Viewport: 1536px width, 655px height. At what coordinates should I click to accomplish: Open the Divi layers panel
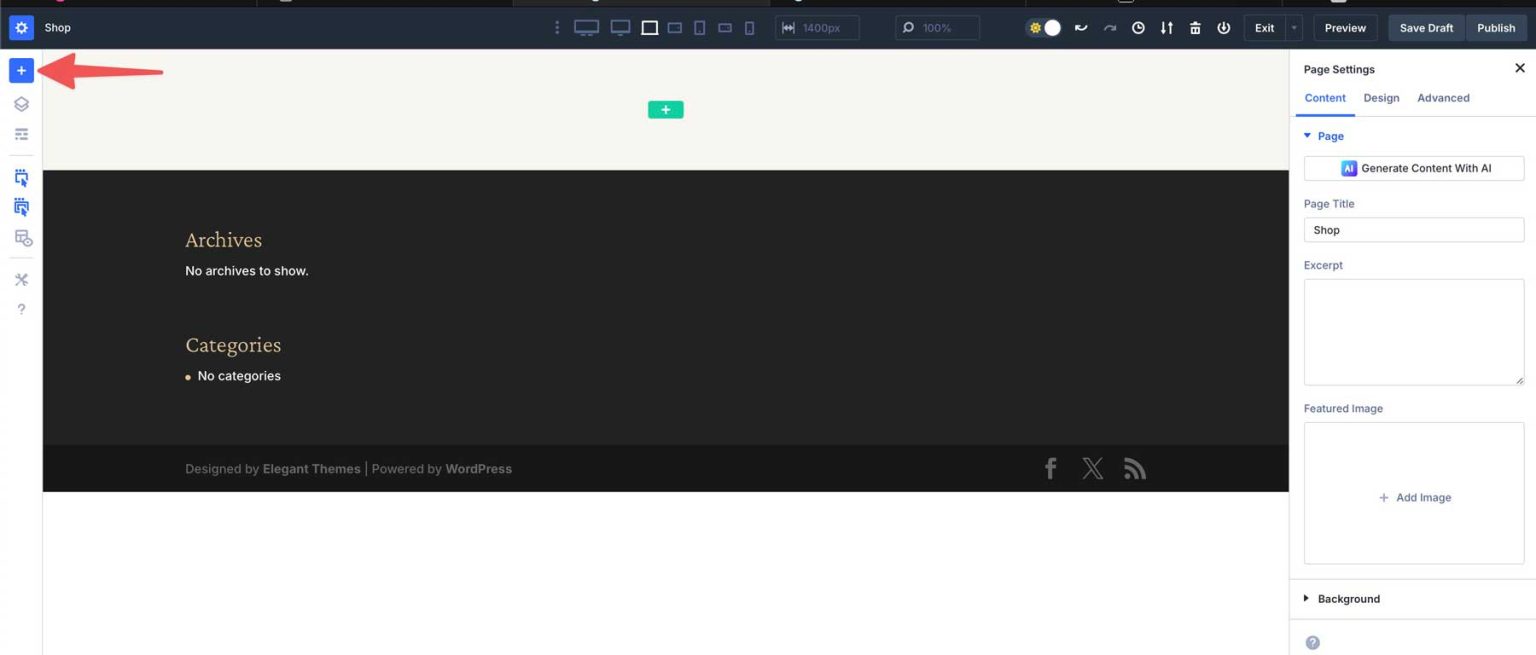(20, 103)
